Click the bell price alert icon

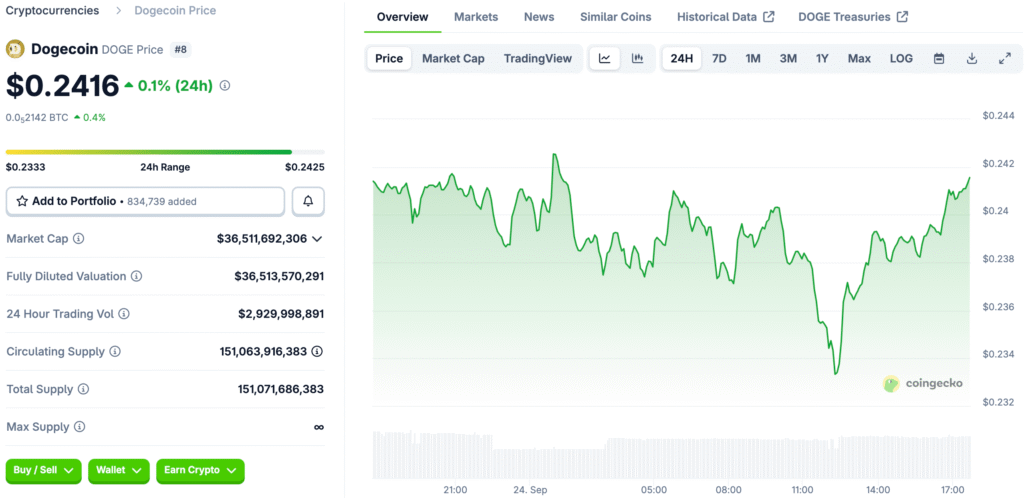tap(308, 202)
